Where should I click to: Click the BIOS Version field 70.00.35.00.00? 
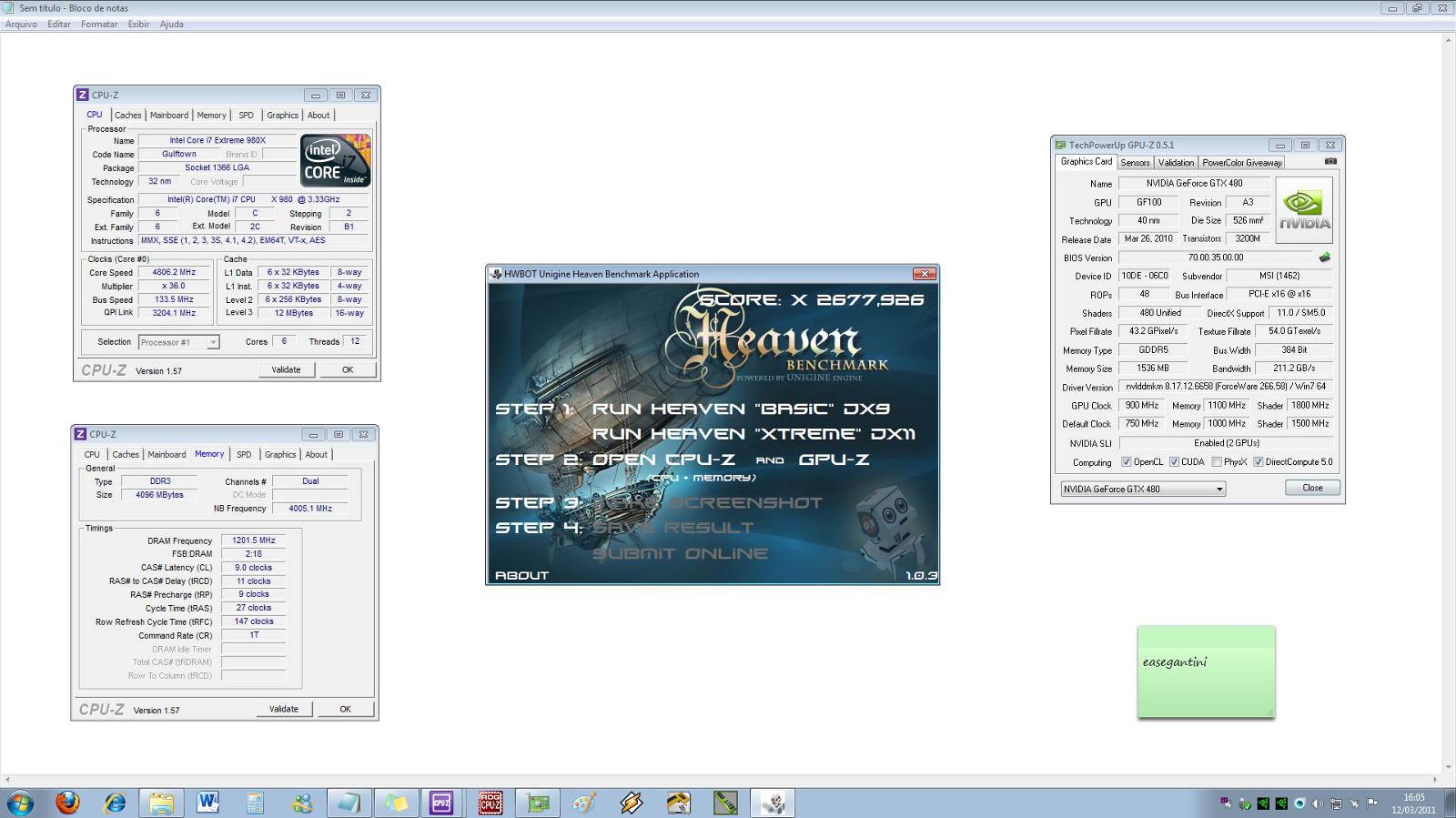[1216, 258]
